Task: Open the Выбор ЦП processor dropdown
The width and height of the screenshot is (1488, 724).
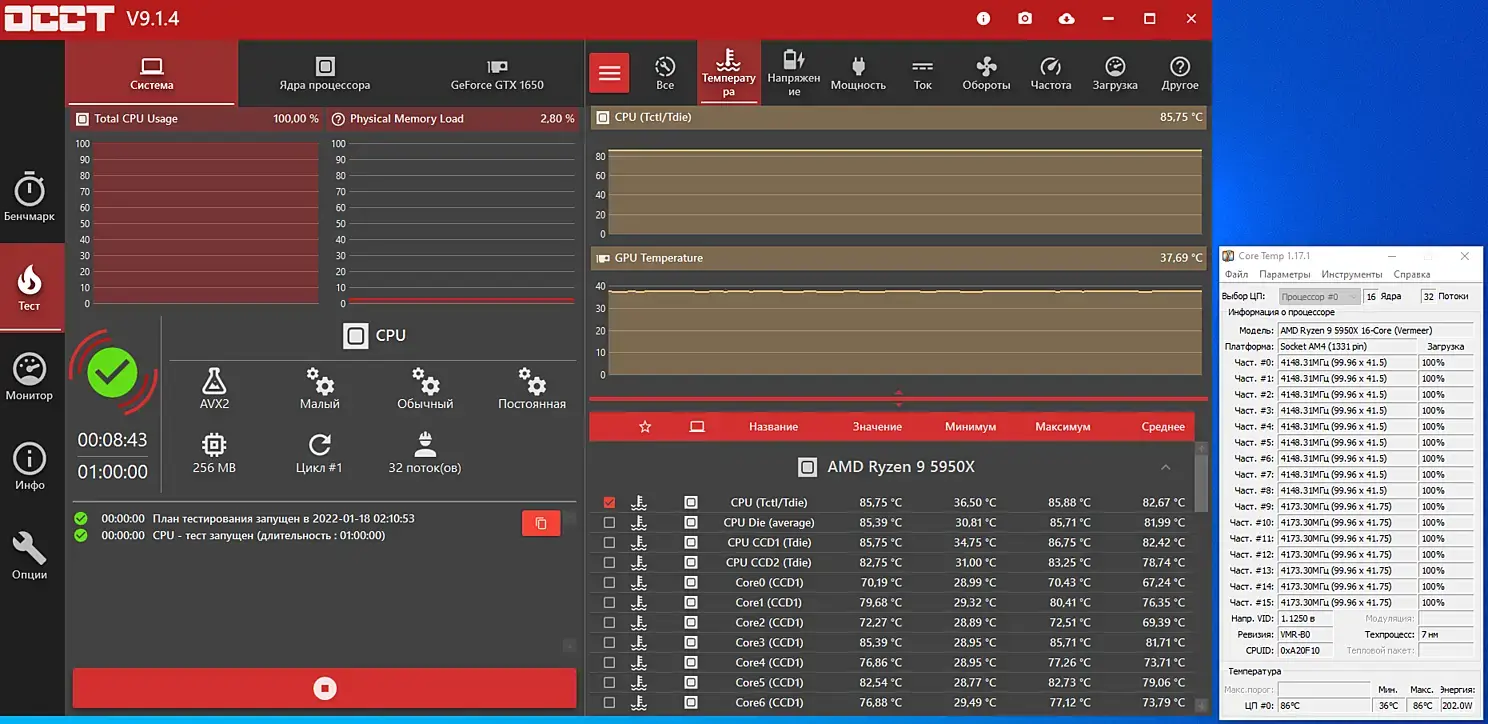Action: [x=1320, y=297]
